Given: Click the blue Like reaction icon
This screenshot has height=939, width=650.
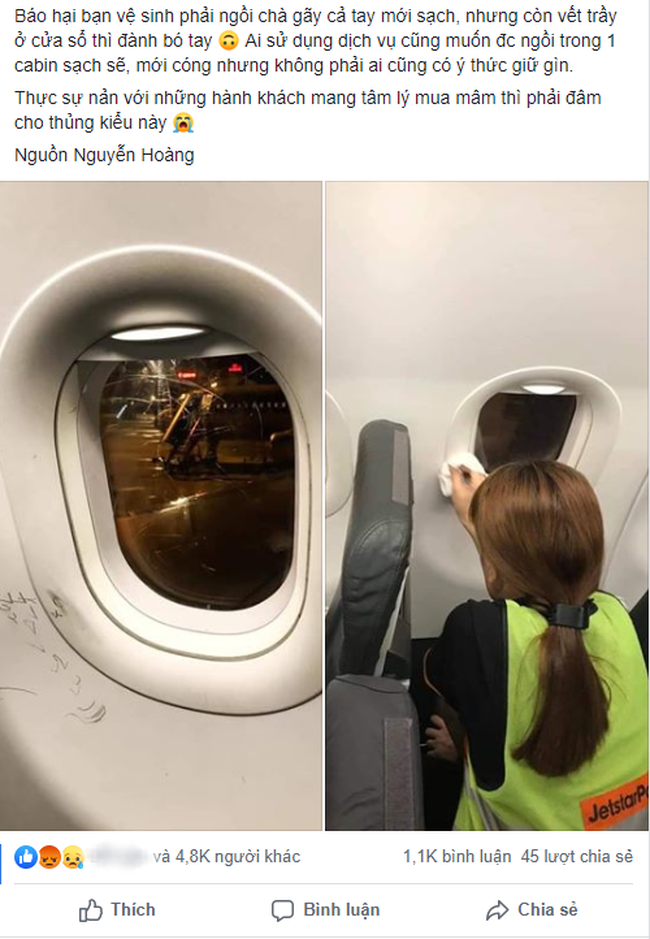Looking at the screenshot, I should point(26,858).
